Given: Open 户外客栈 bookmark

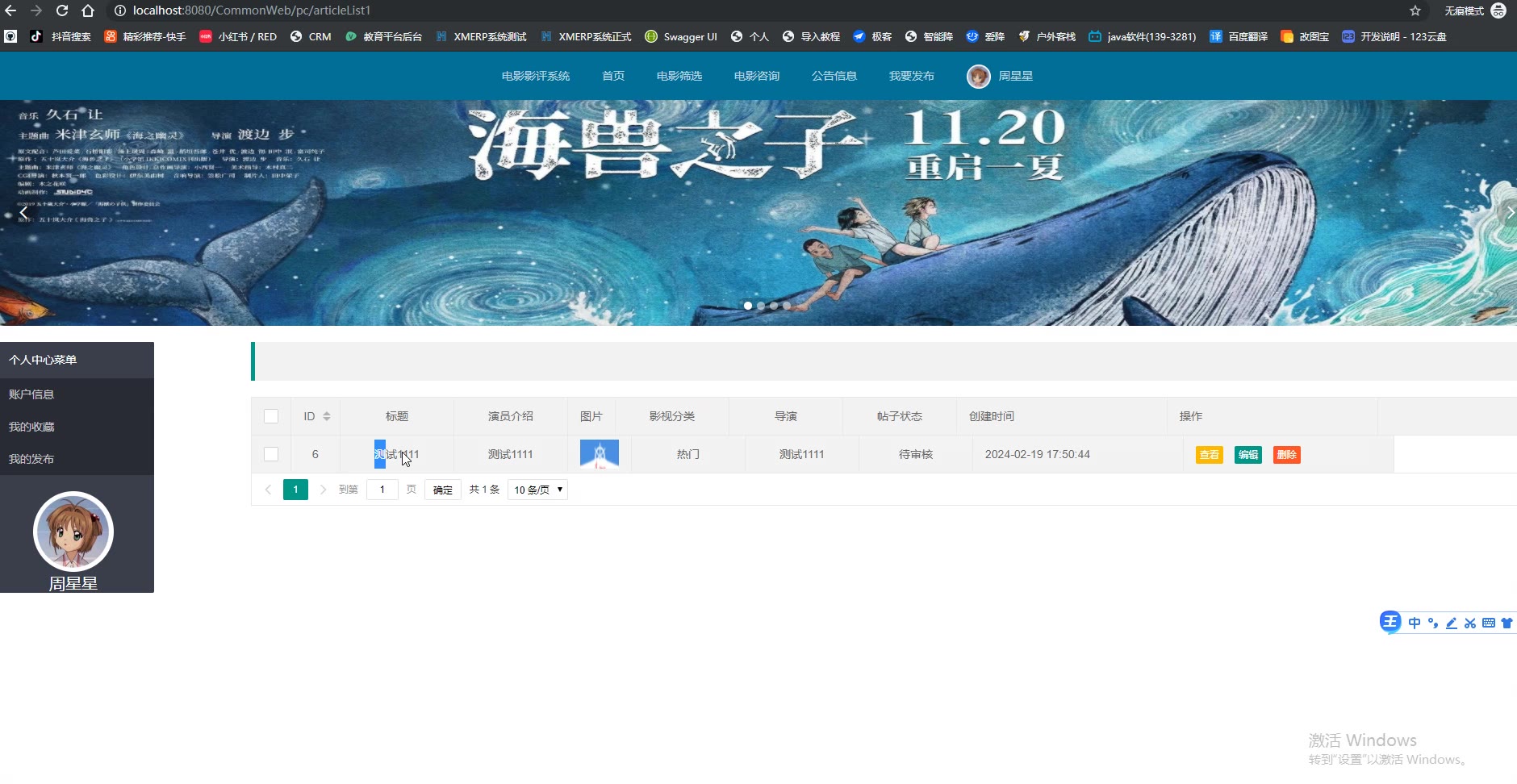Looking at the screenshot, I should tap(1047, 36).
